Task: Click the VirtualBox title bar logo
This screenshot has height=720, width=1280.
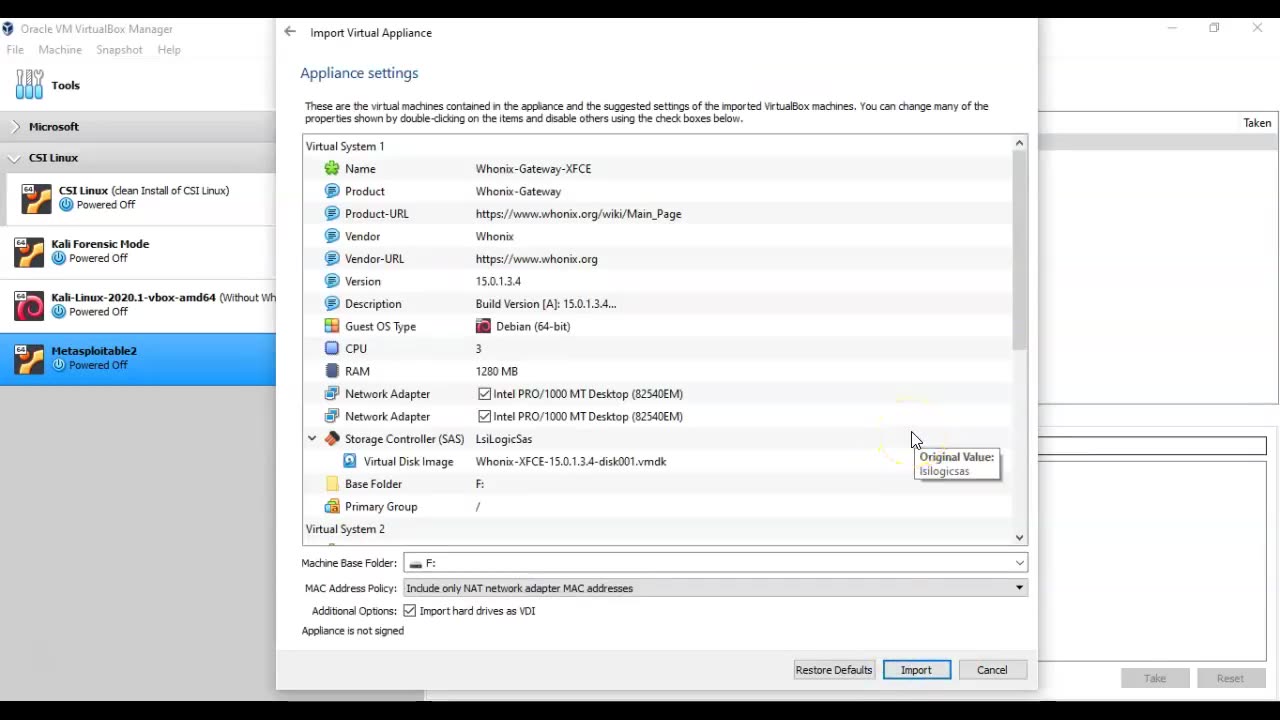Action: 8,29
